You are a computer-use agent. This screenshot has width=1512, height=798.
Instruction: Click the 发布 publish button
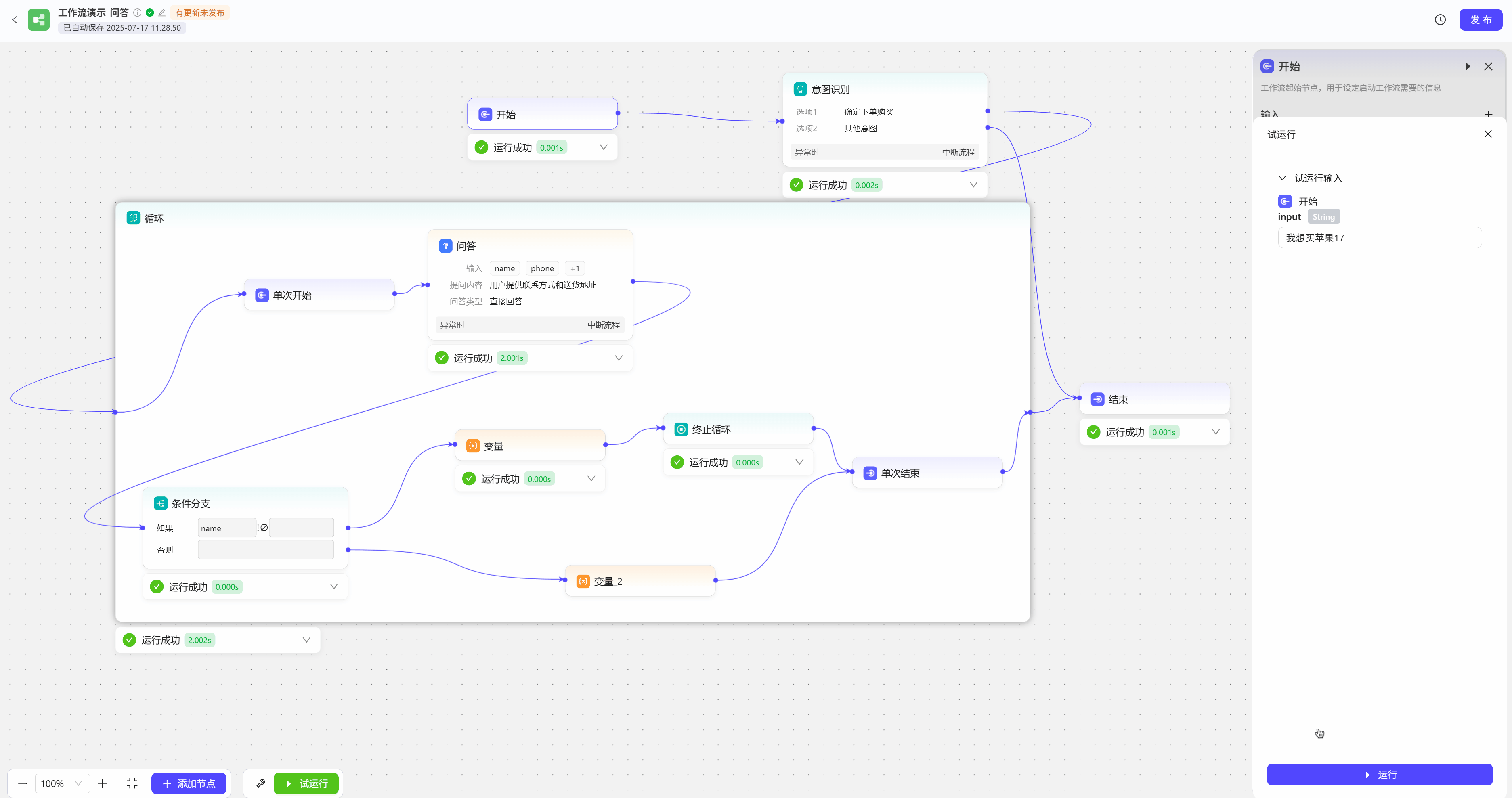1480,20
